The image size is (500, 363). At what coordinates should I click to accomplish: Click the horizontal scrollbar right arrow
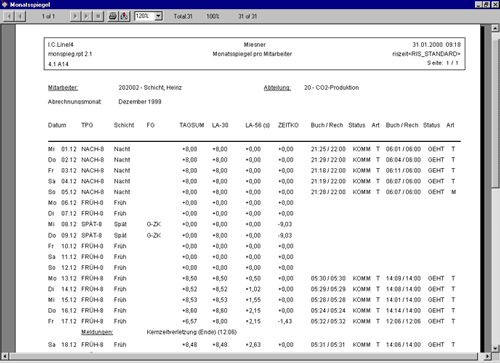click(488, 356)
